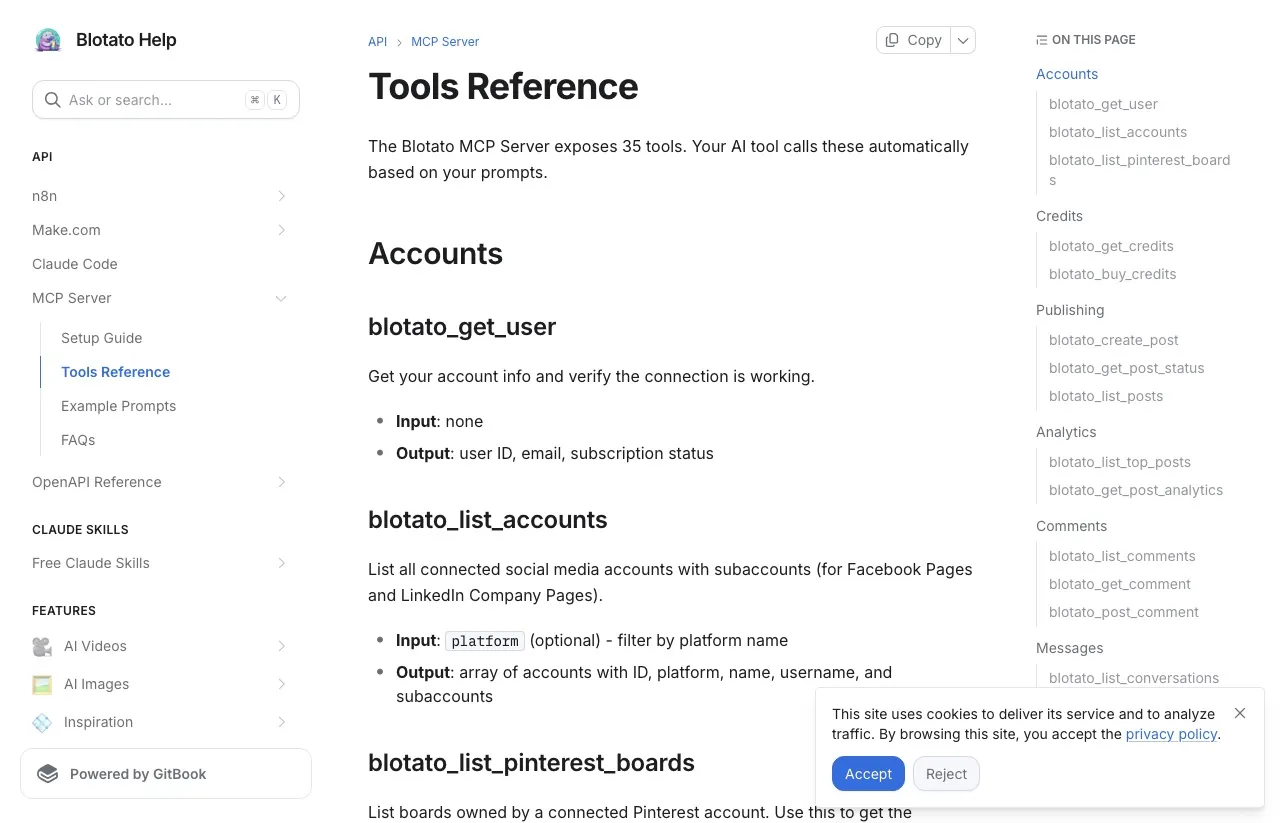Click the AI Images picture icon
The width and height of the screenshot is (1280, 823).
(x=42, y=684)
